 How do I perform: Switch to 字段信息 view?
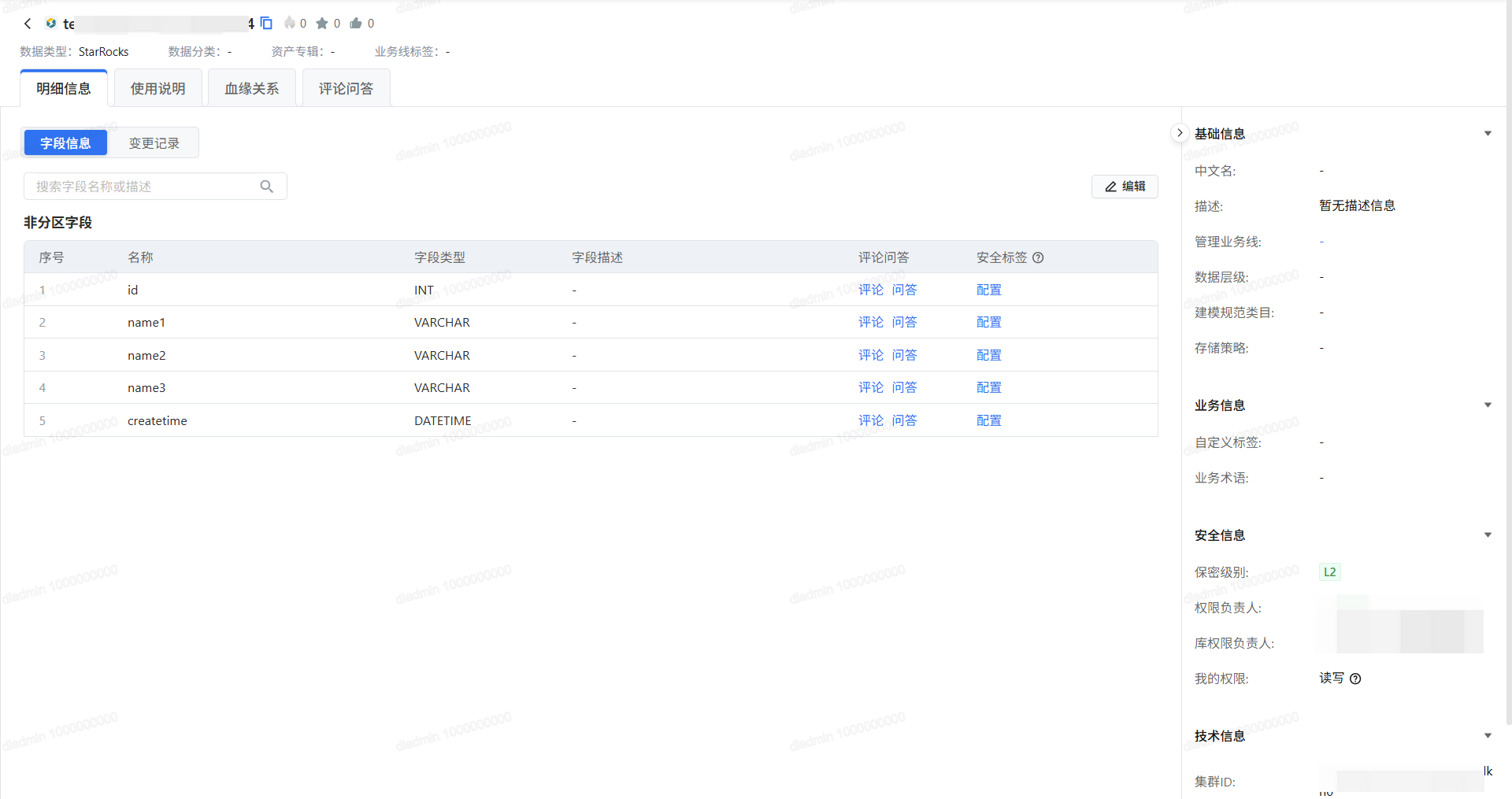coord(65,143)
